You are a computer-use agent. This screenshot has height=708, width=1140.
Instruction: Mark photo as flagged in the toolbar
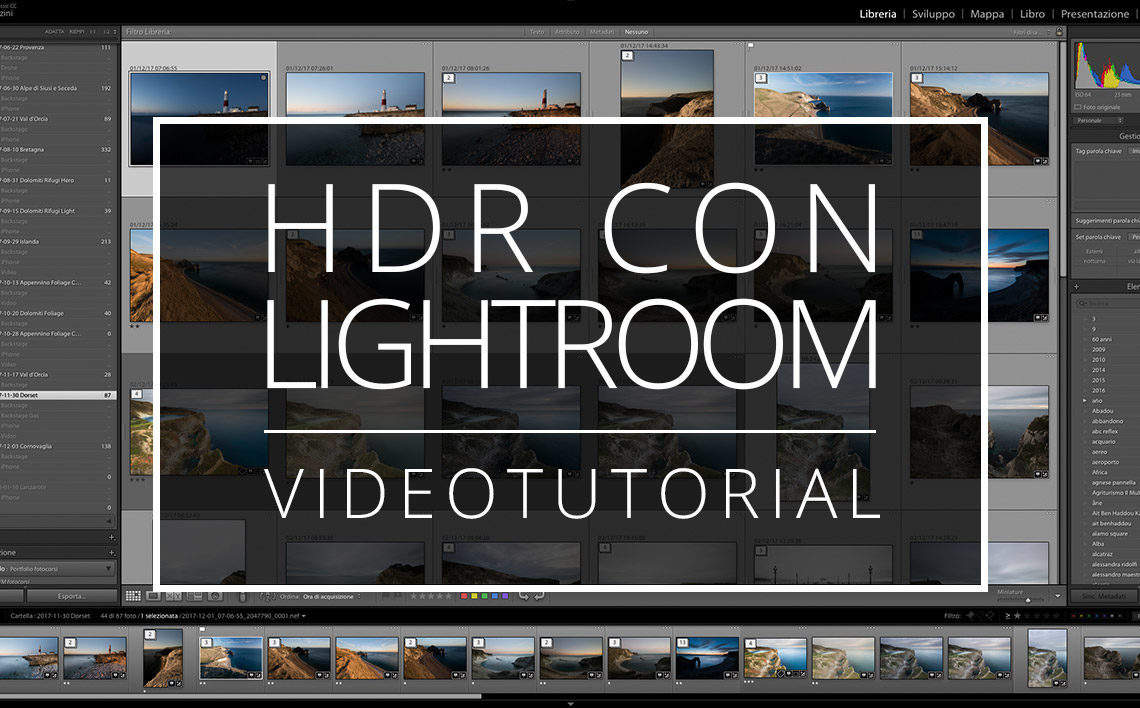[x=386, y=596]
